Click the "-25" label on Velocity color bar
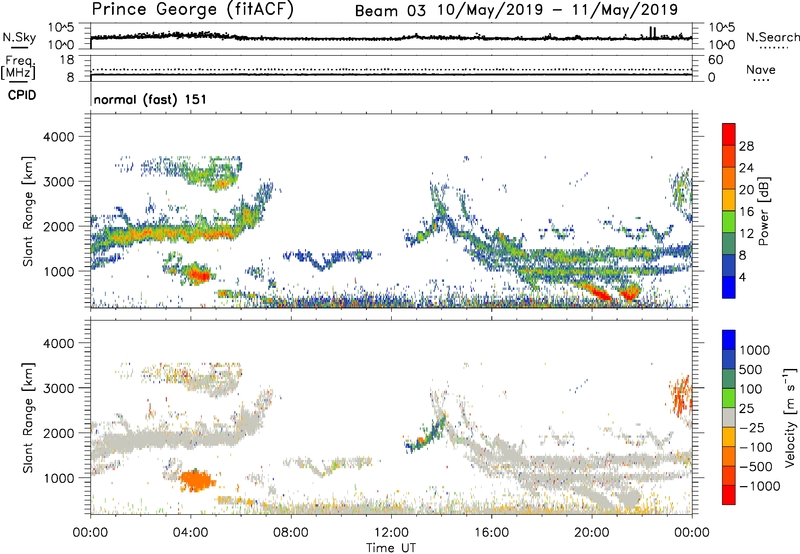This screenshot has height=554, width=800. point(752,427)
